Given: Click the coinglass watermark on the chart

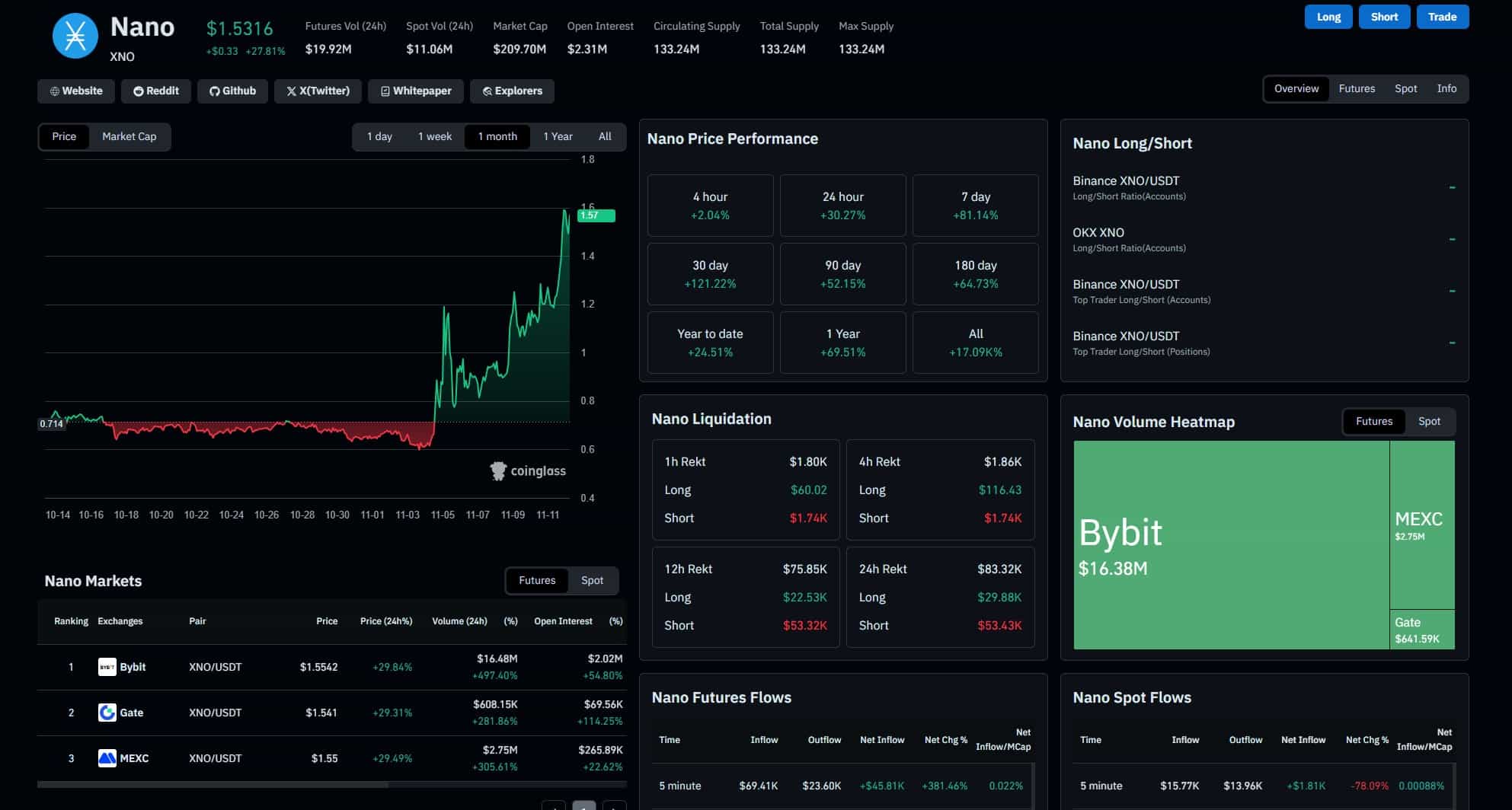Looking at the screenshot, I should point(528,470).
